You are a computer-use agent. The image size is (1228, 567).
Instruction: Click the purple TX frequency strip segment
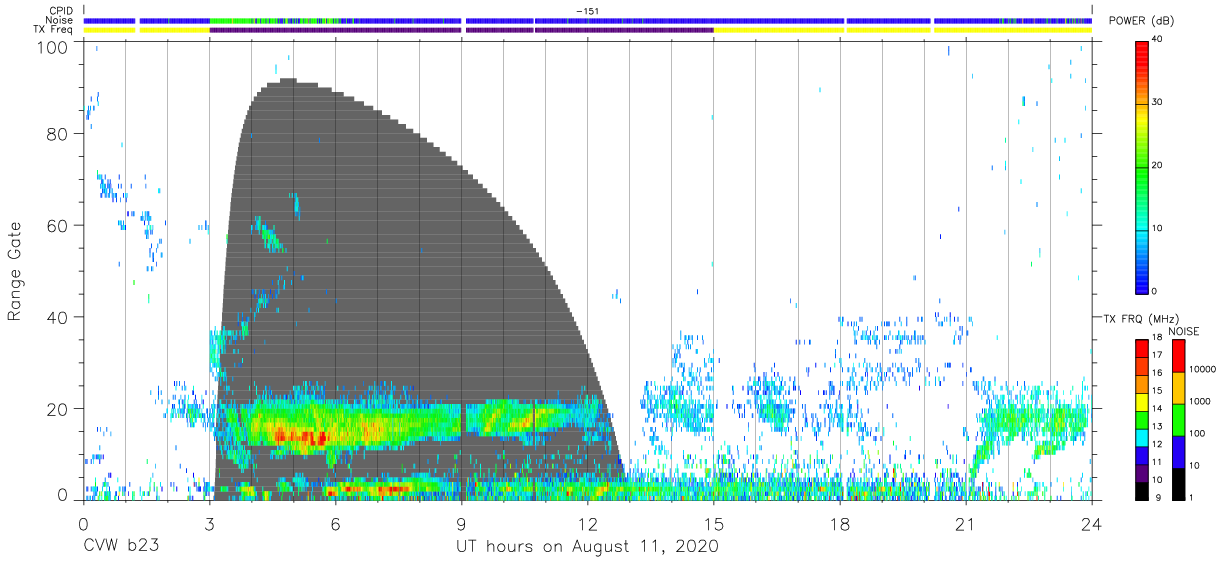(461, 30)
